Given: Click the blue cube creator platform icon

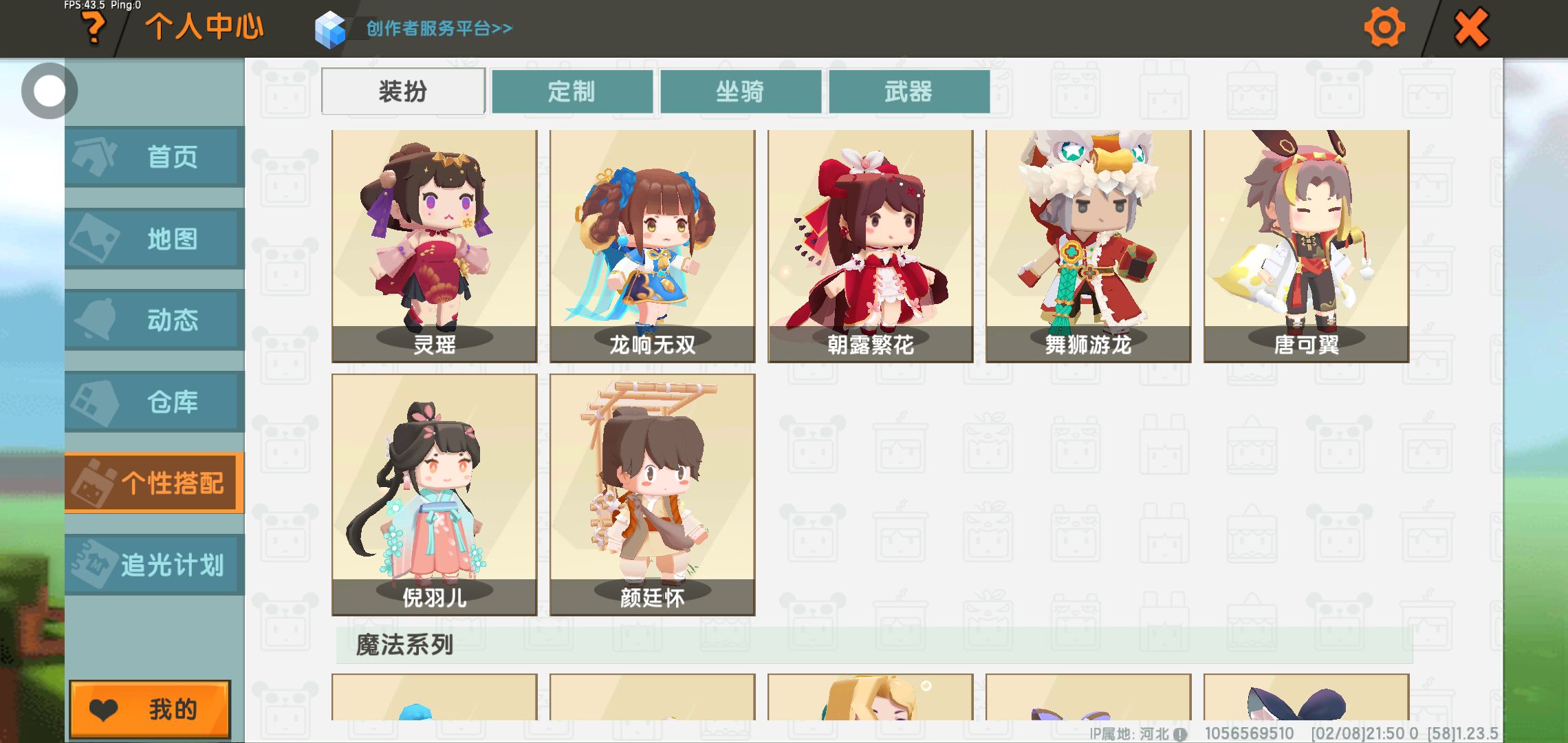Looking at the screenshot, I should pyautogui.click(x=329, y=29).
